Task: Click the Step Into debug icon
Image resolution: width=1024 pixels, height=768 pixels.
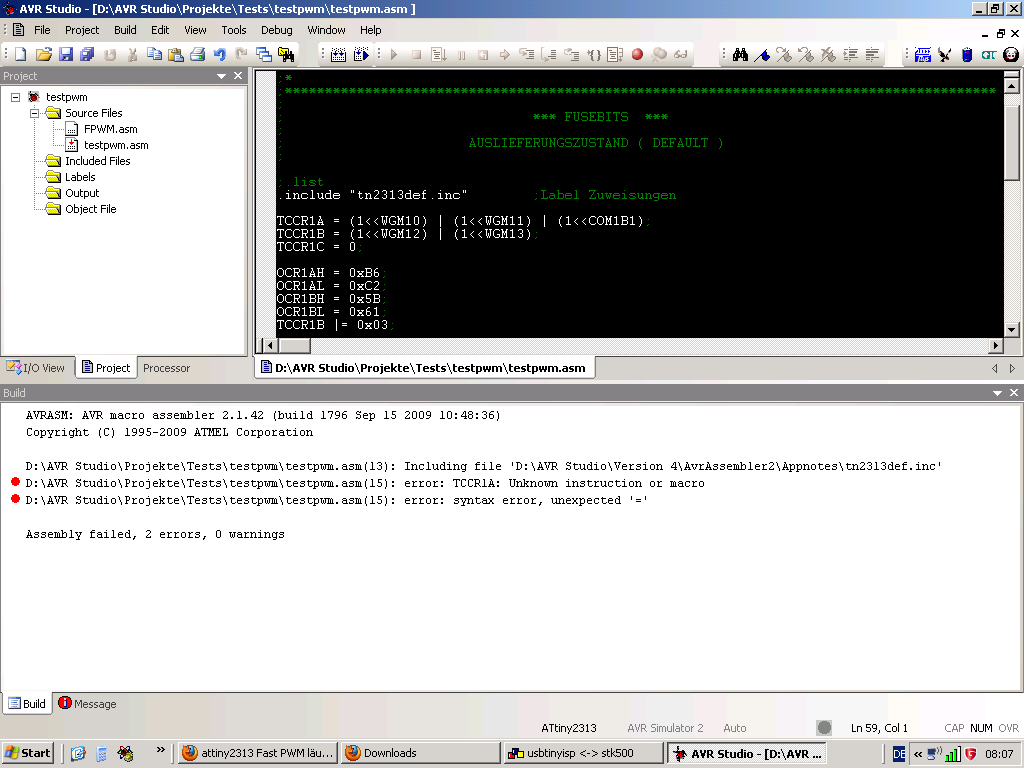Action: pos(527,55)
